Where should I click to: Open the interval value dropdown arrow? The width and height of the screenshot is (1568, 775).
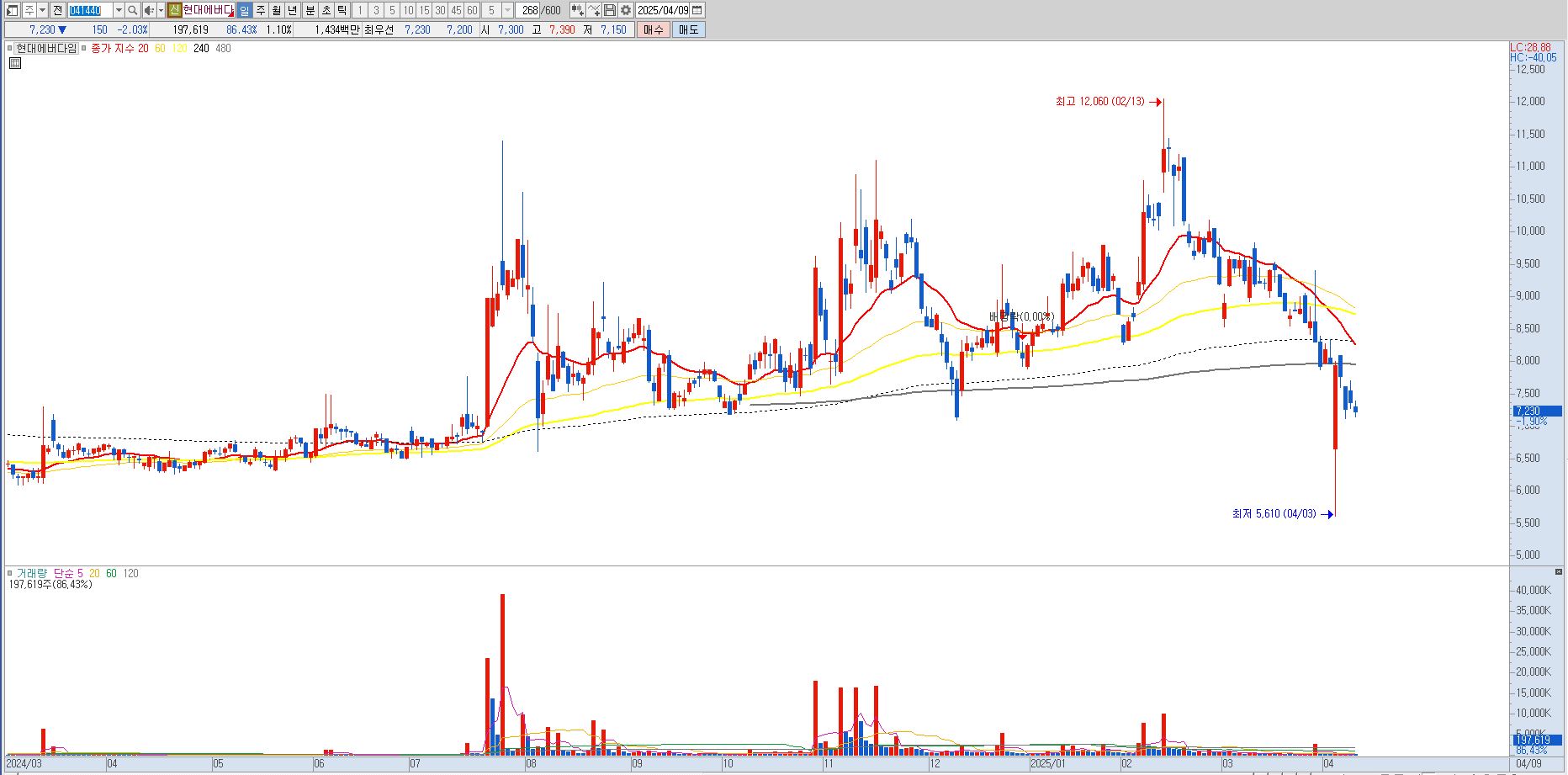(508, 10)
